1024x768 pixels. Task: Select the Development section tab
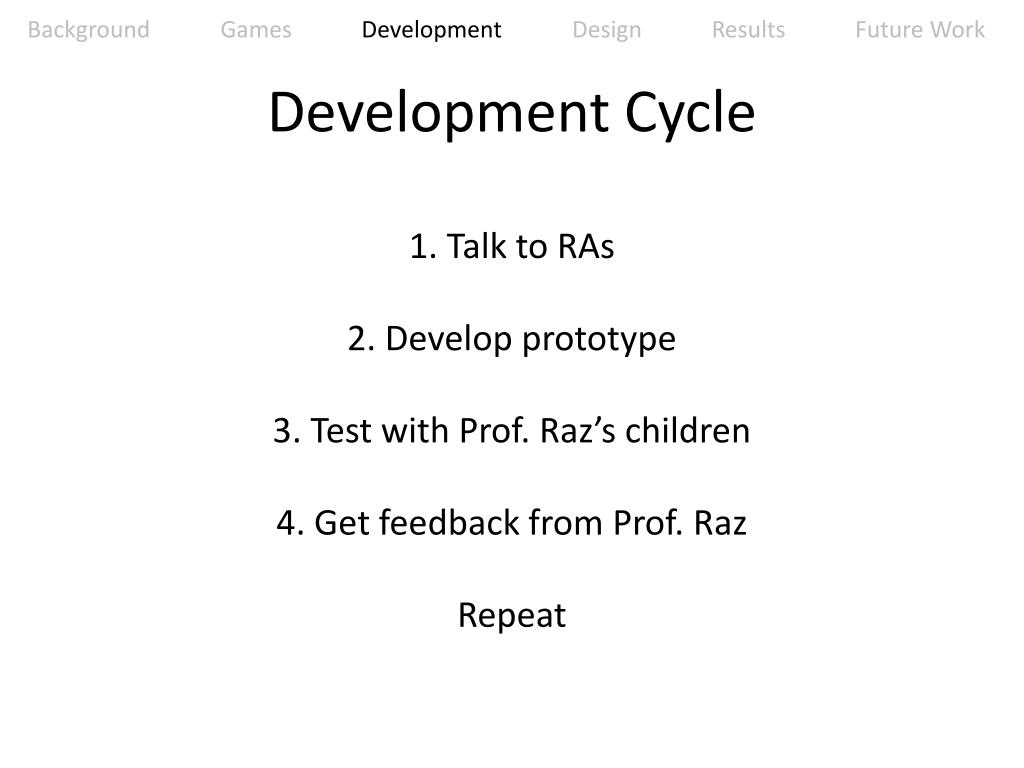431,30
